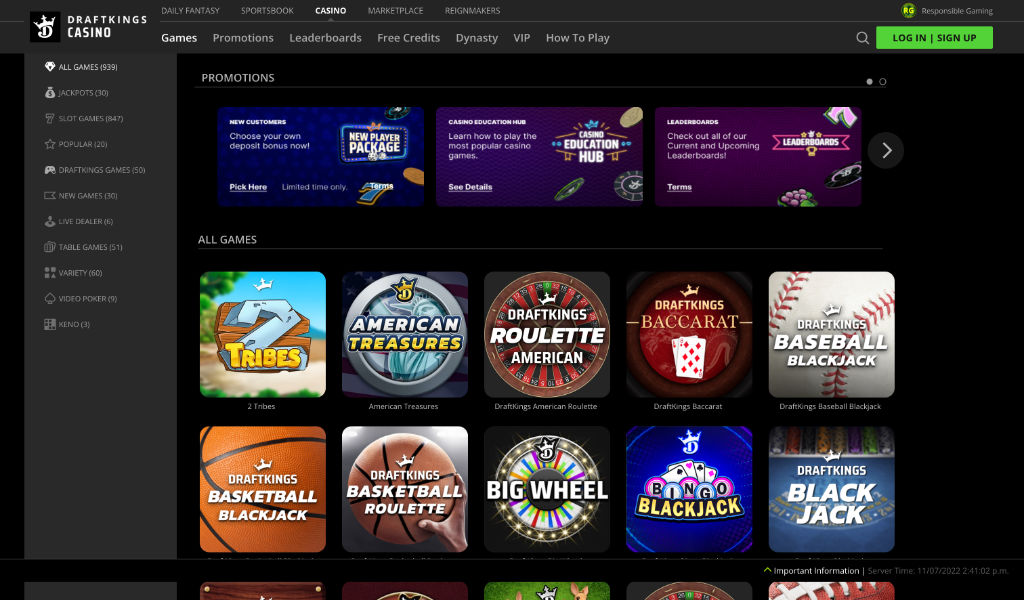Select the Keno grid icon
The image size is (1024, 600).
click(50, 324)
